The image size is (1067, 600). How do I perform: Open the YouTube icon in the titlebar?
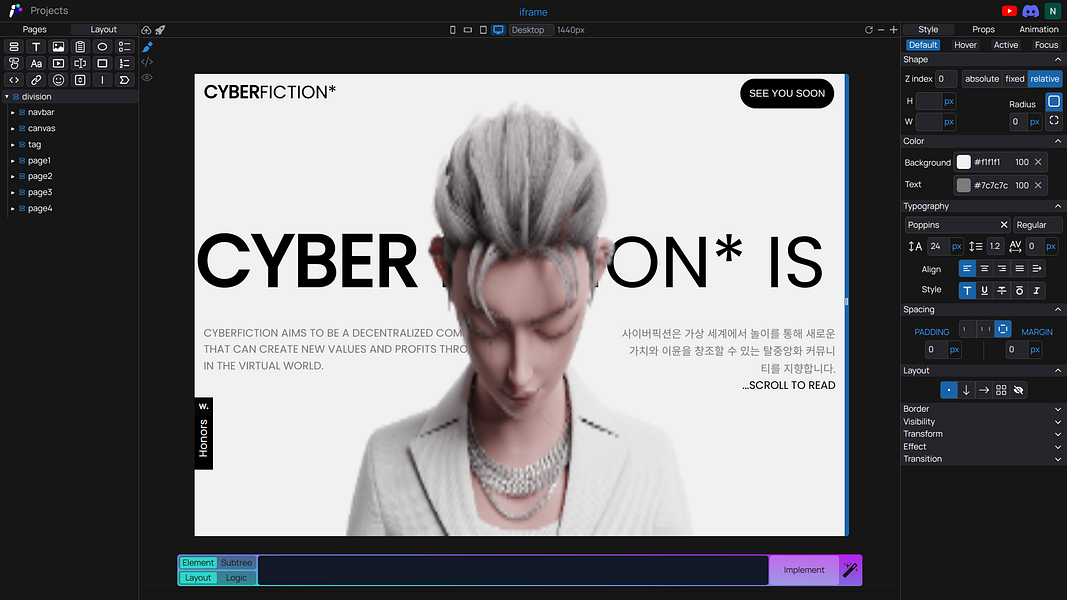[1010, 11]
